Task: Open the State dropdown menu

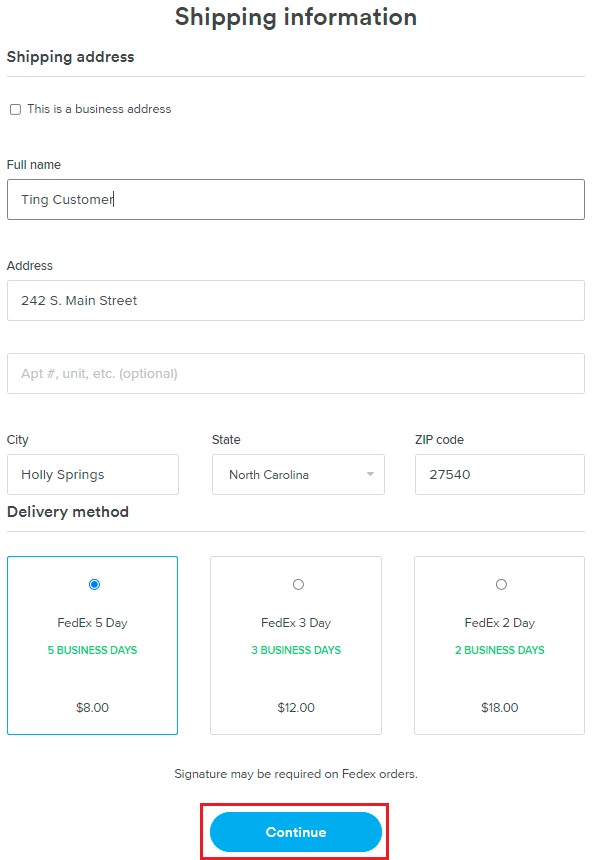Action: (x=297, y=474)
